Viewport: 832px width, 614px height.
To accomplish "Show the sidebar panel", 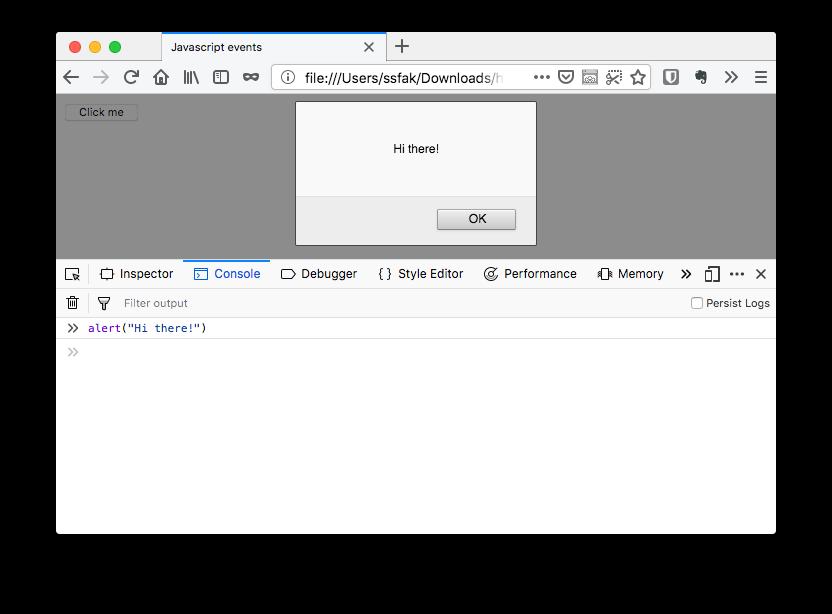I will [x=221, y=77].
